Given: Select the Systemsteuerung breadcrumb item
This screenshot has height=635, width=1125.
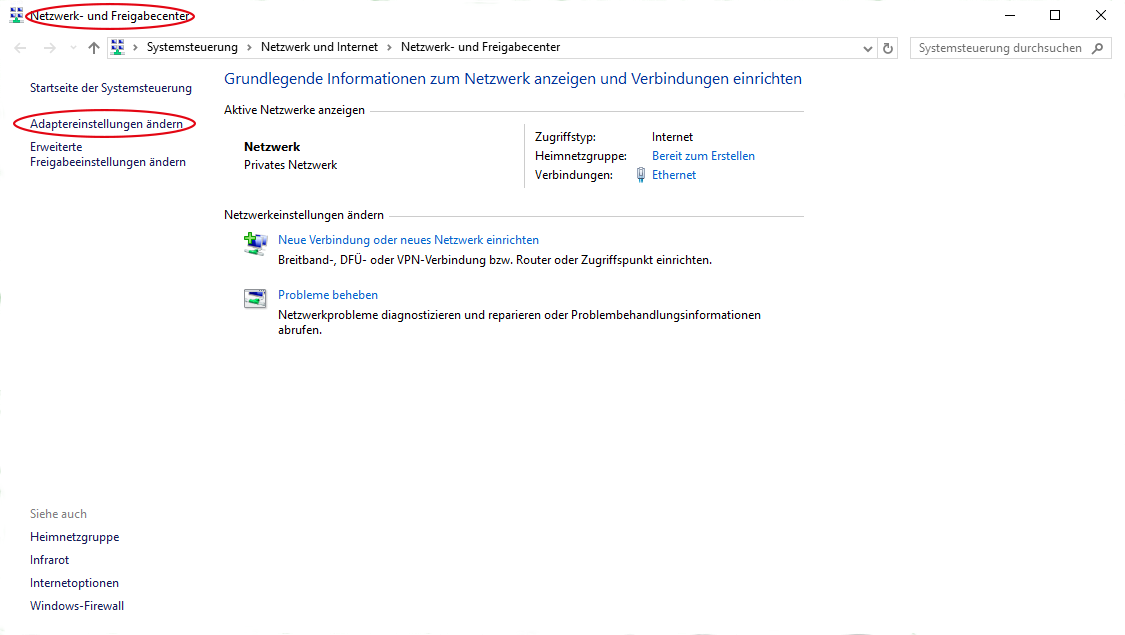Looking at the screenshot, I should pyautogui.click(x=192, y=47).
